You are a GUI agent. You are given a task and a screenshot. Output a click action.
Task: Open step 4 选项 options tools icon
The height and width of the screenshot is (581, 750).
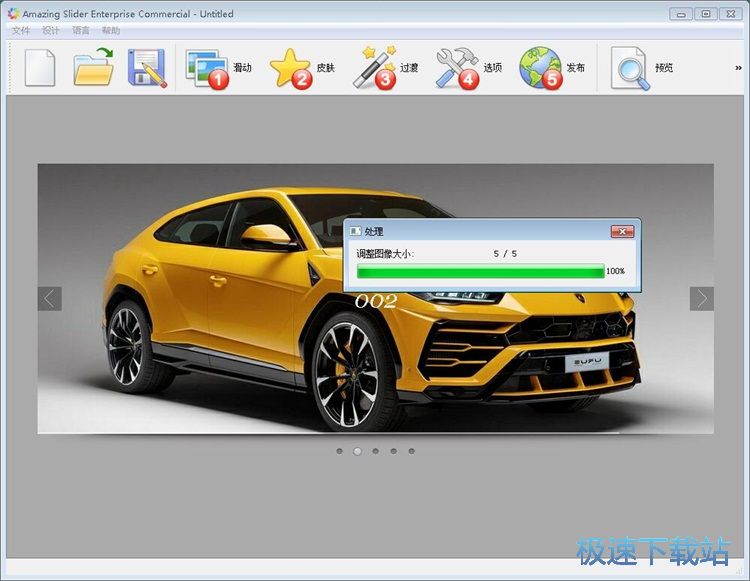pyautogui.click(x=457, y=68)
